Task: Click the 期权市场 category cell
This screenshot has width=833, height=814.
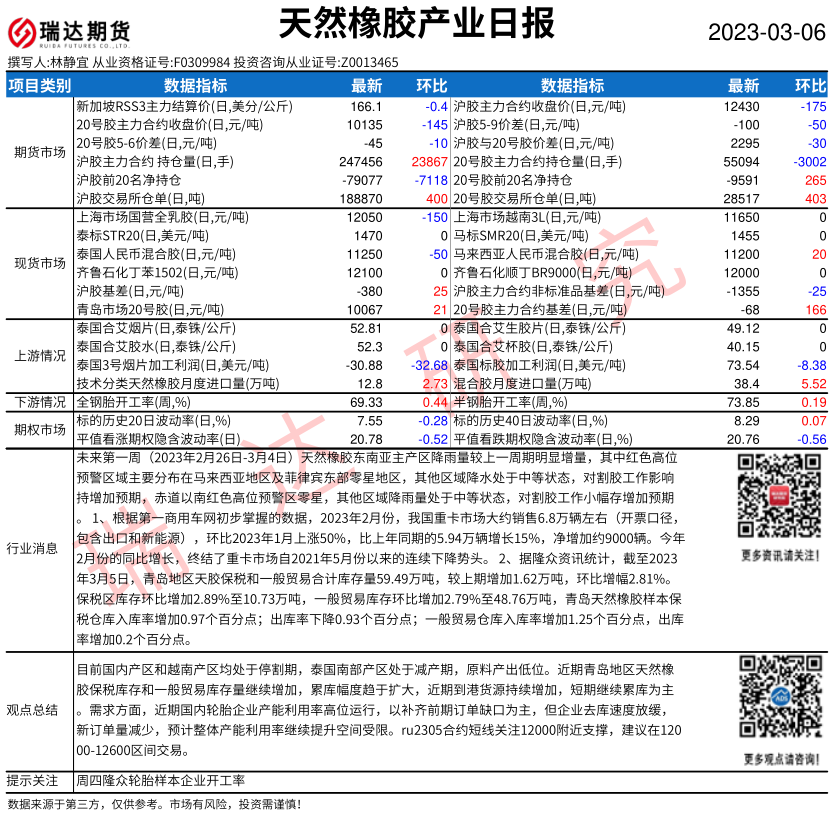Action: point(39,429)
